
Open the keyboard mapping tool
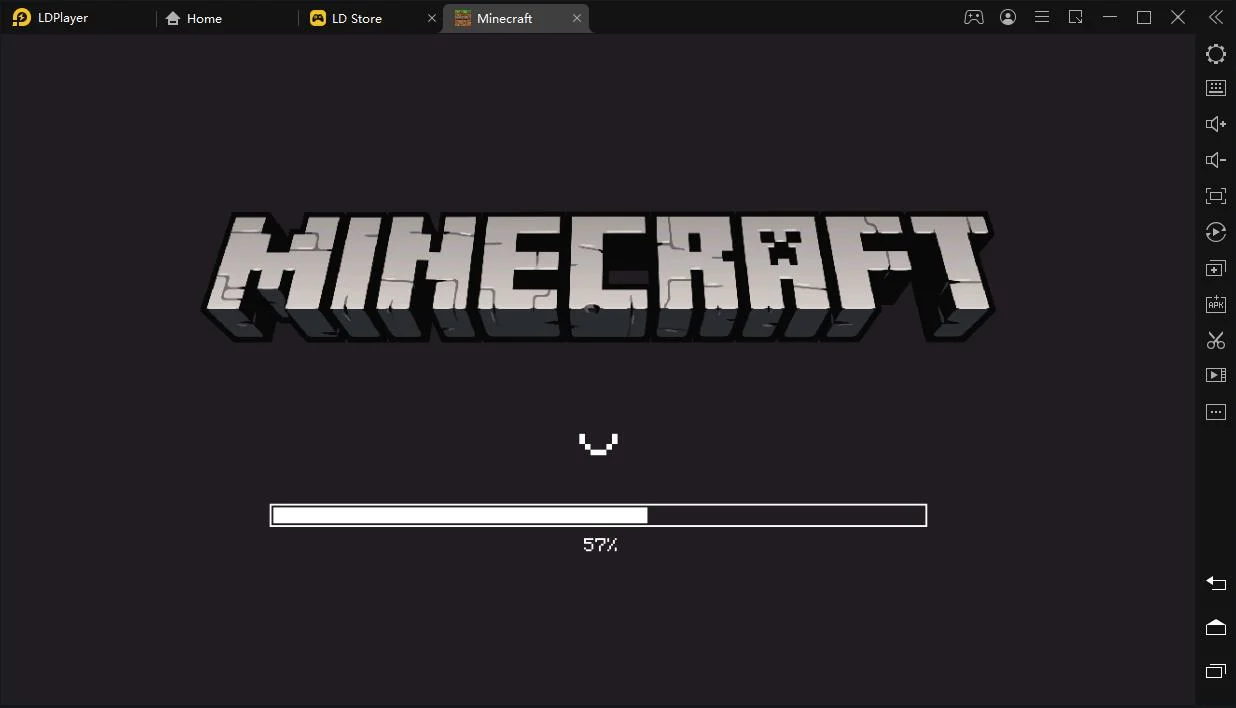[1216, 88]
